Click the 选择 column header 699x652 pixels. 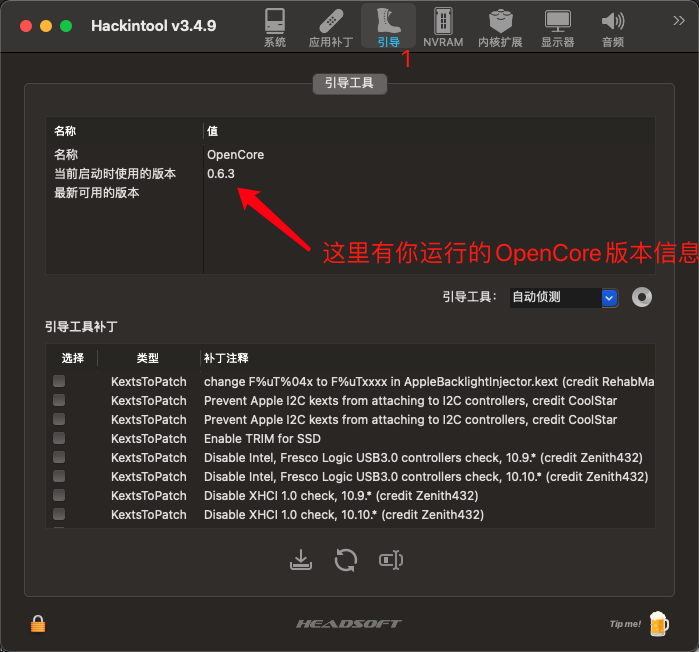[73, 358]
